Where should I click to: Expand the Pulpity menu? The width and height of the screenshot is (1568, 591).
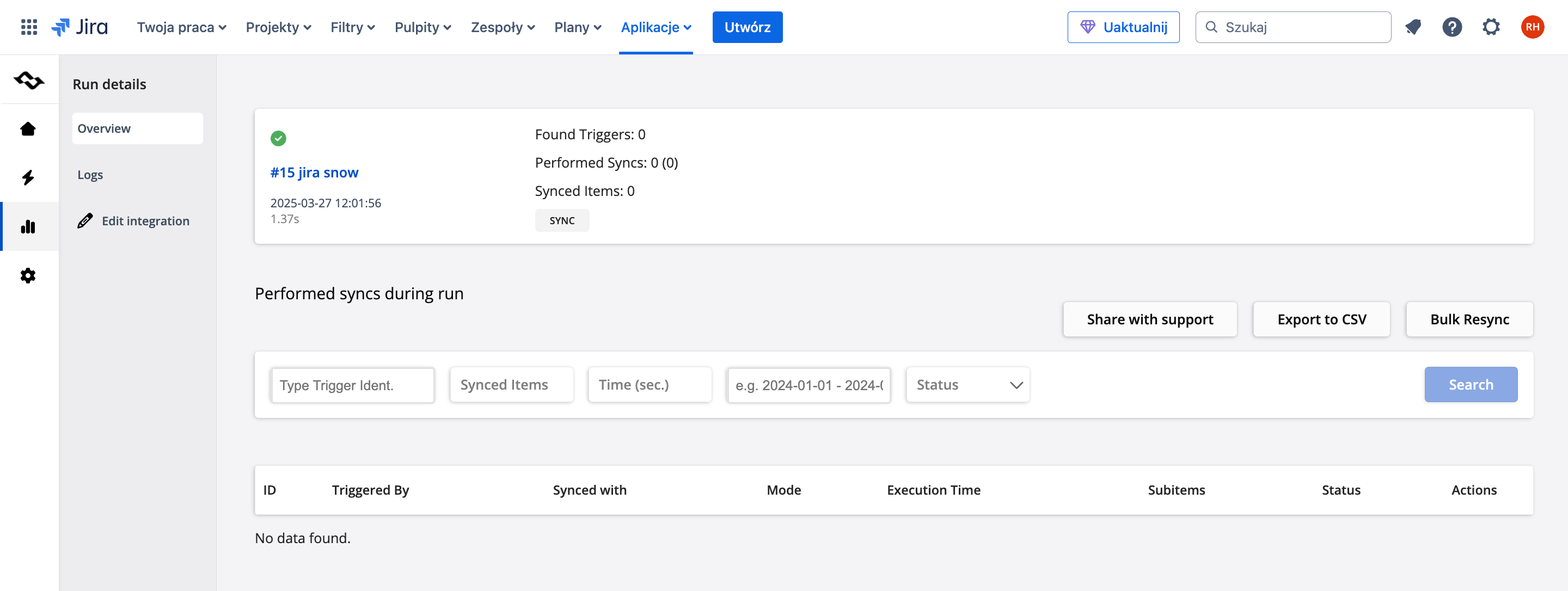pos(422,27)
